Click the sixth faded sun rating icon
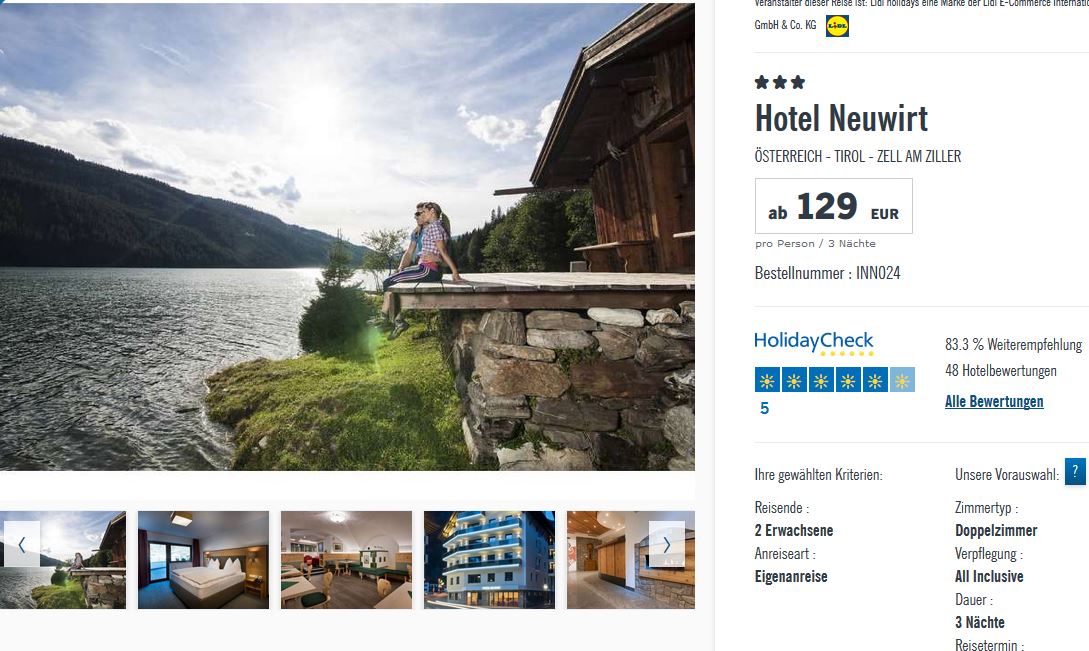This screenshot has height=651, width=1089. click(902, 380)
